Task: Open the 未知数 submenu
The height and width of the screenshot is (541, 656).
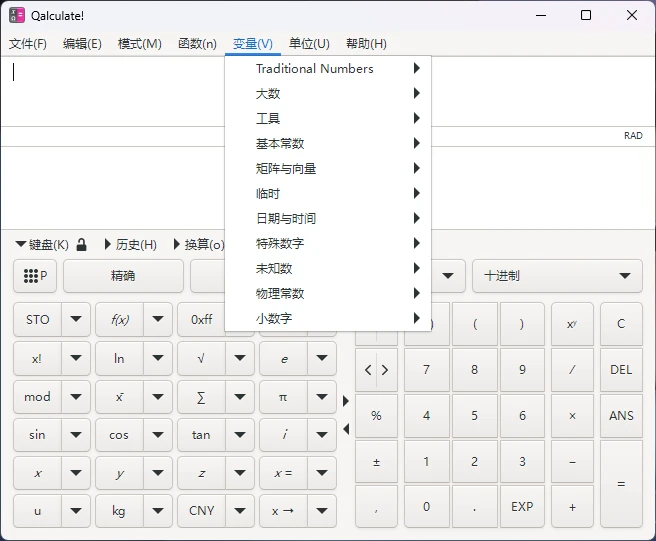Action: click(328, 268)
